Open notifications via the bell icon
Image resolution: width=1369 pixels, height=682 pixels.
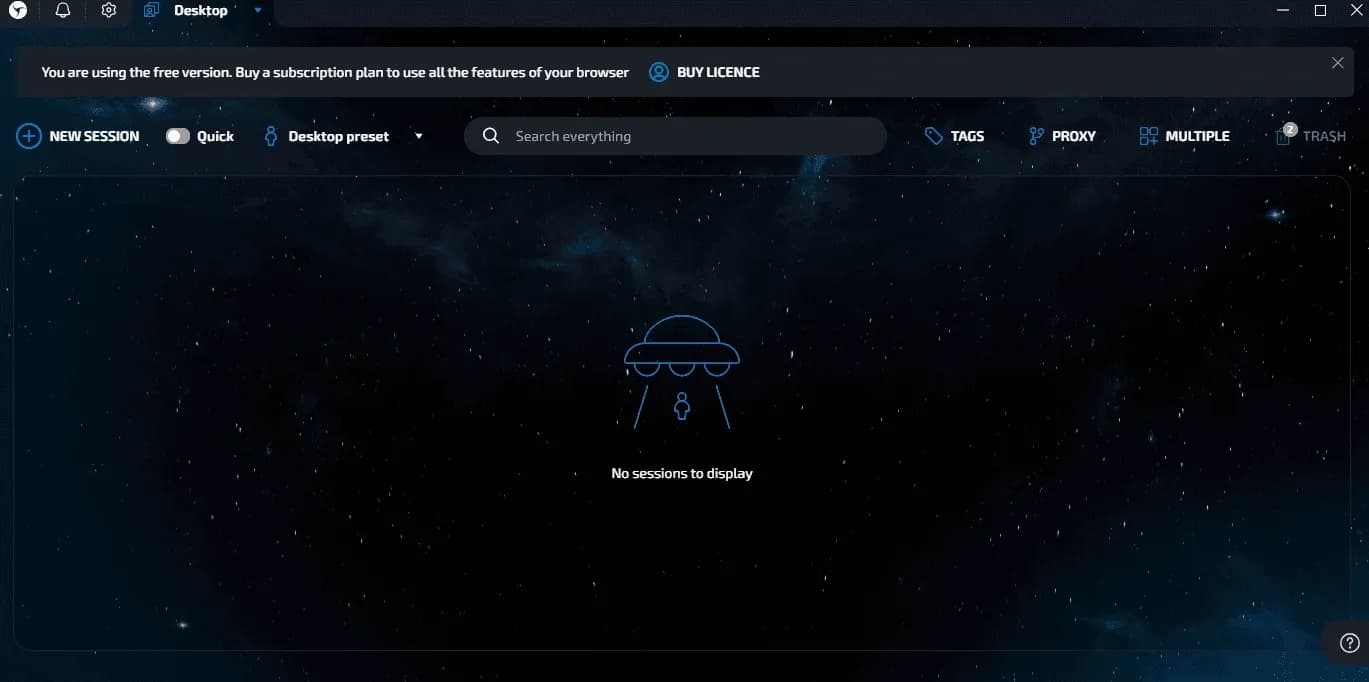pyautogui.click(x=63, y=10)
